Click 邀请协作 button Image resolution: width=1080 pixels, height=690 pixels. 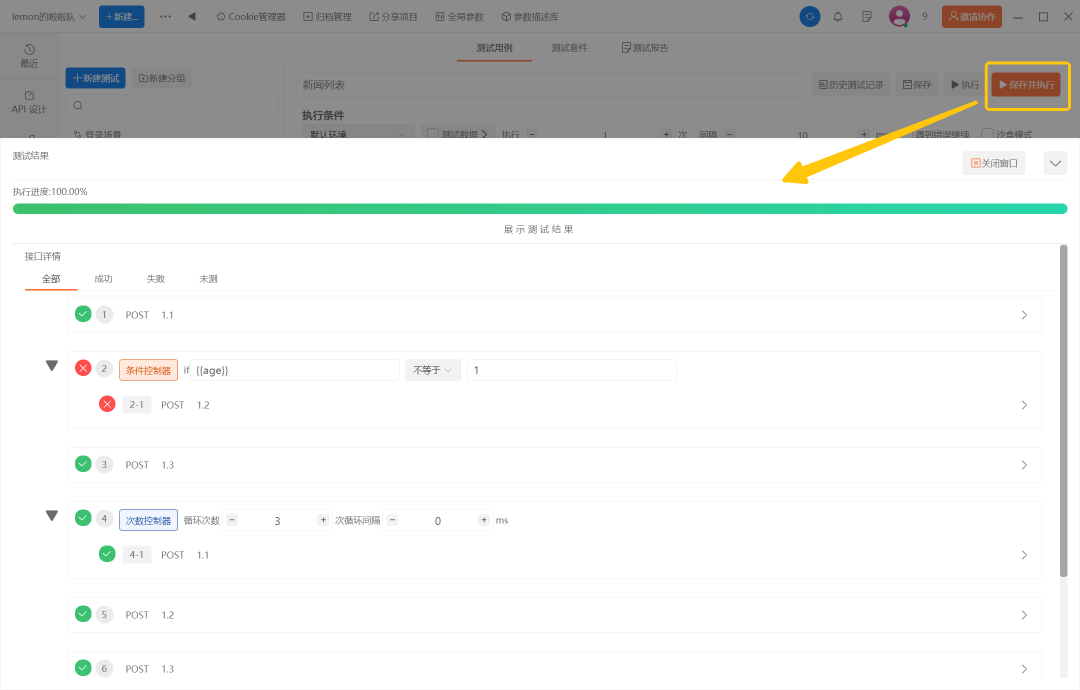click(x=972, y=17)
